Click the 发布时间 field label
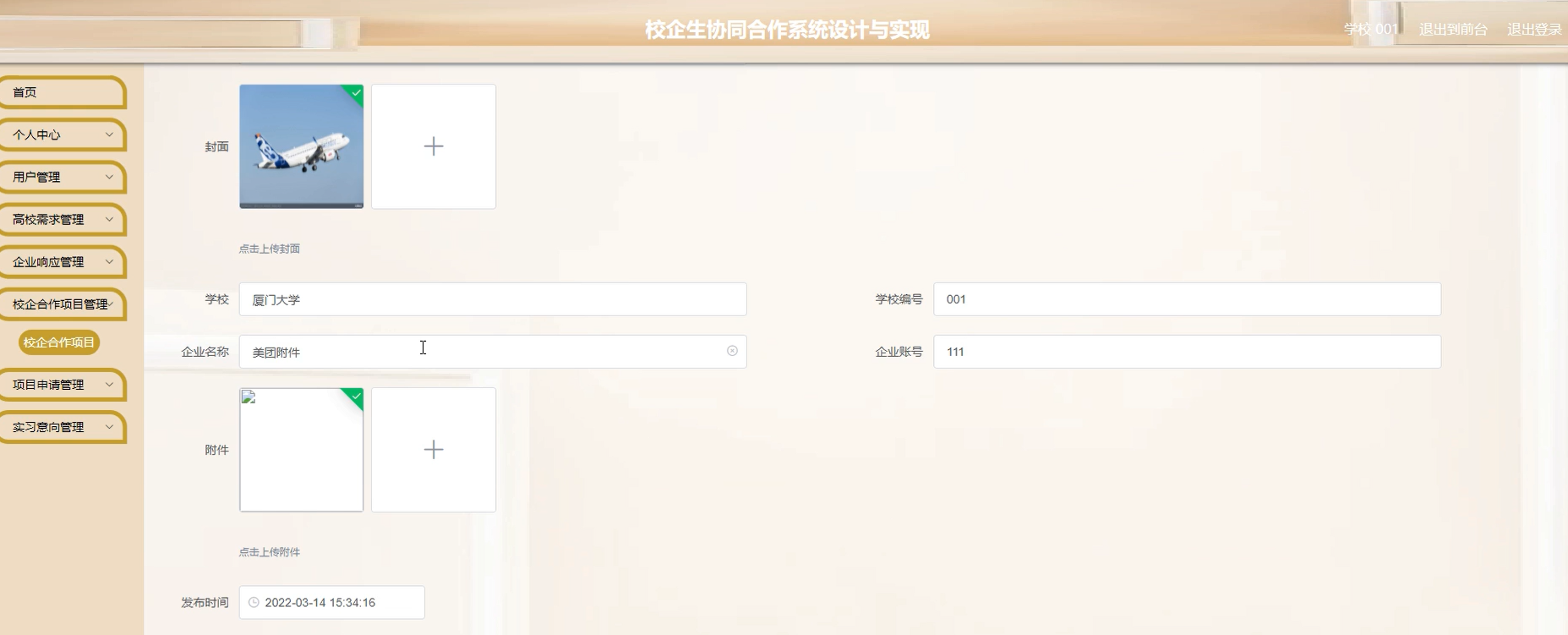The image size is (1568, 635). click(205, 603)
